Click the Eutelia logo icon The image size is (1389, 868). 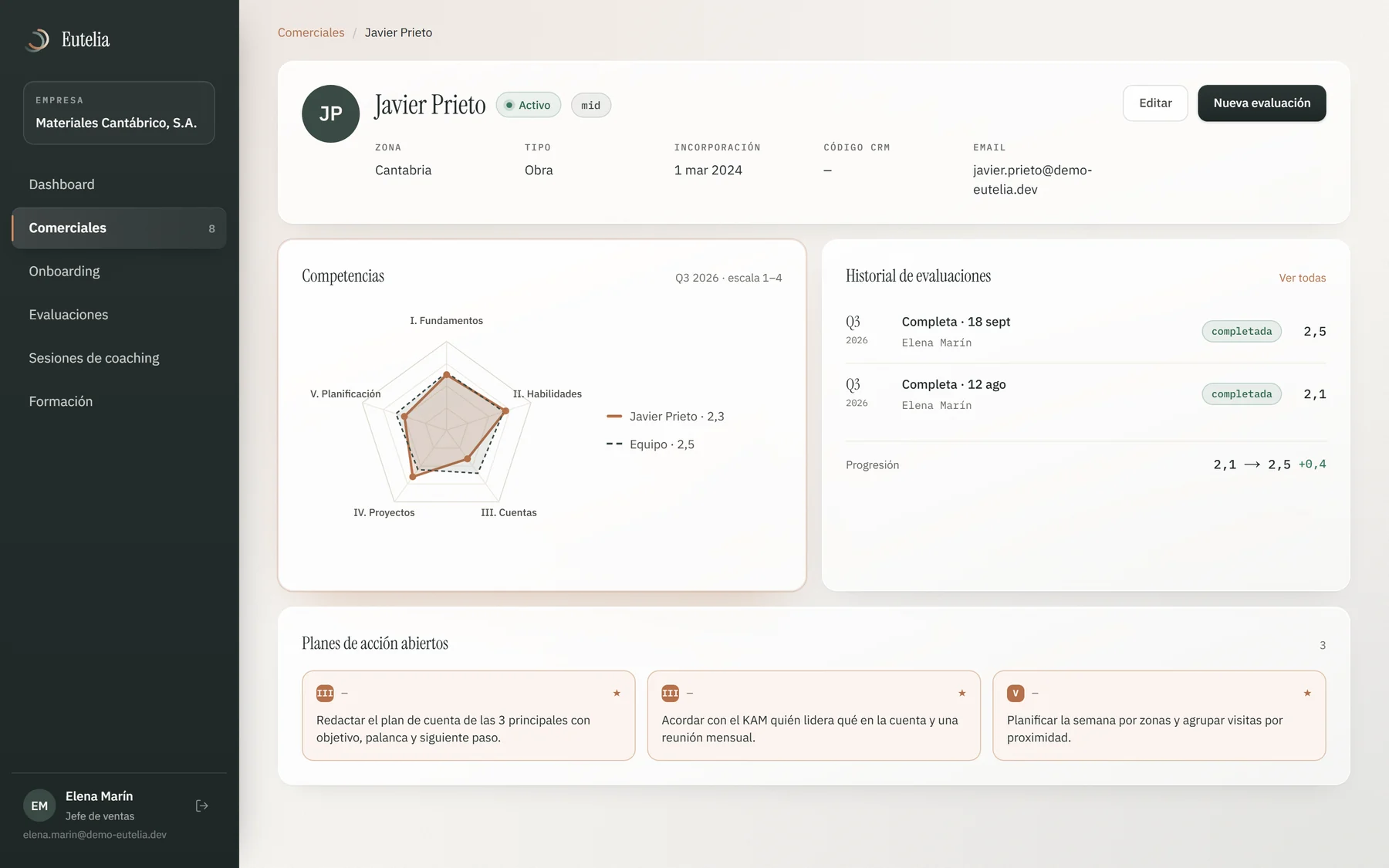click(37, 39)
